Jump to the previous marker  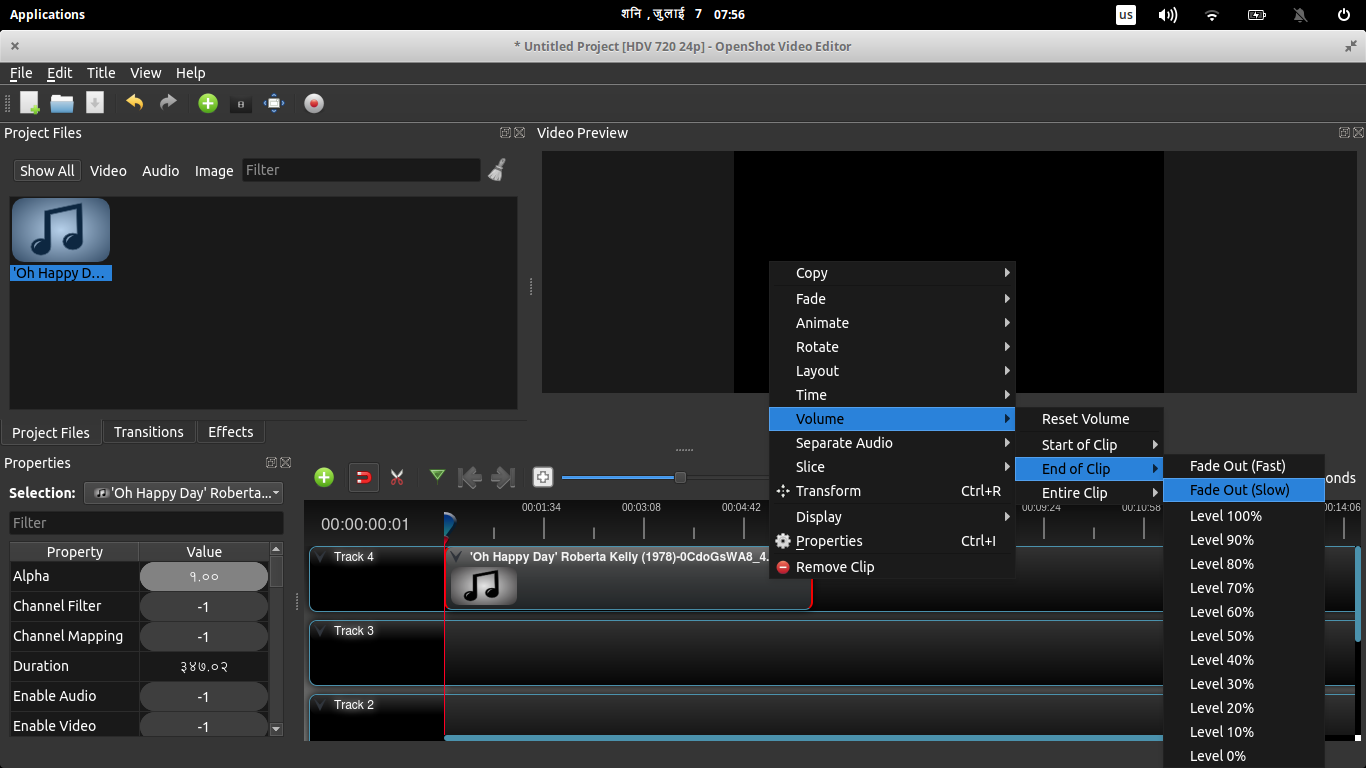tap(469, 477)
